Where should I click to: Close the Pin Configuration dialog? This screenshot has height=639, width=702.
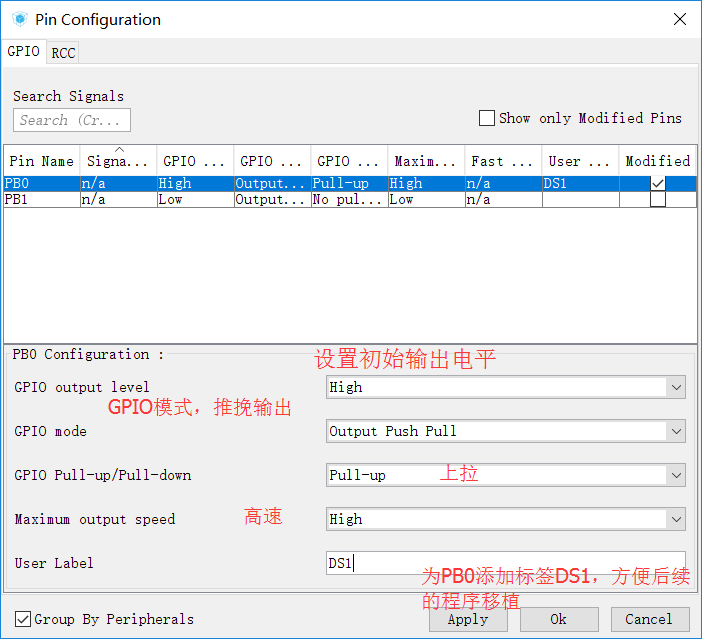click(x=679, y=19)
